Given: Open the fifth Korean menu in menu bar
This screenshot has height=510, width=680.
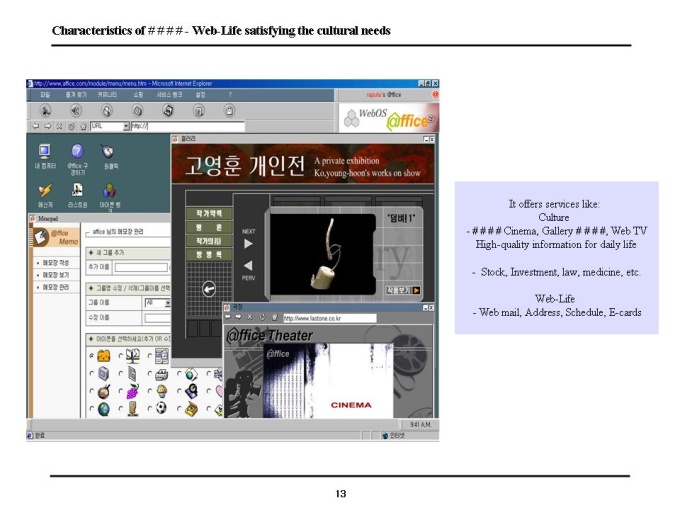Looking at the screenshot, I should 169,95.
